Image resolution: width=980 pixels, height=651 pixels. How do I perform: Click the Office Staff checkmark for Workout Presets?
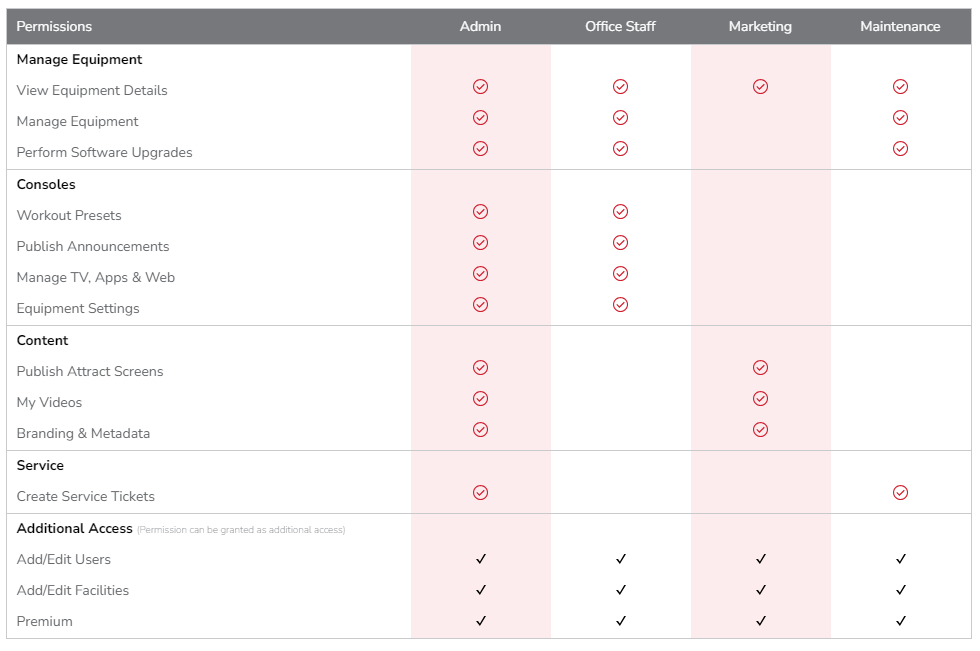coord(620,211)
